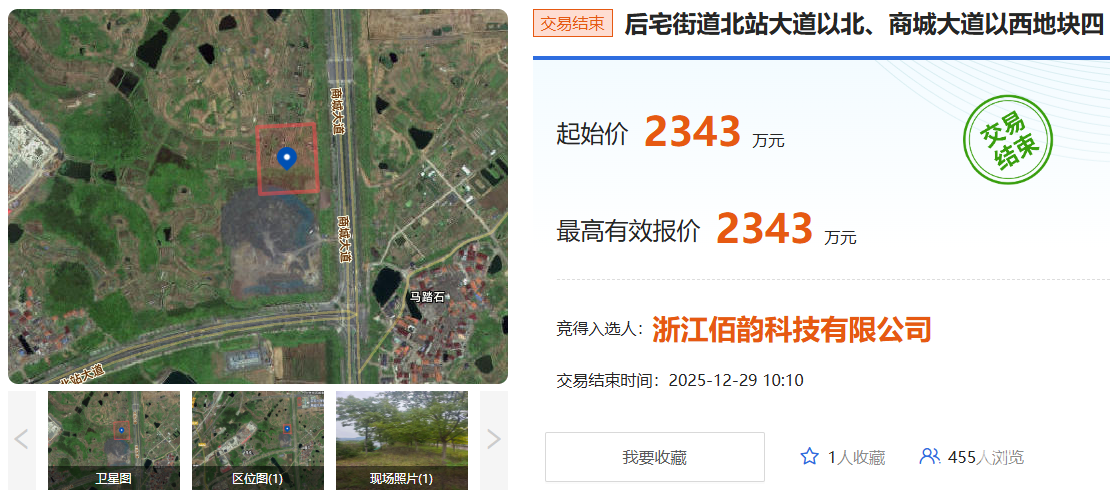Go to next thumbnails with right arrow
Image resolution: width=1116 pixels, height=499 pixels.
[x=493, y=440]
